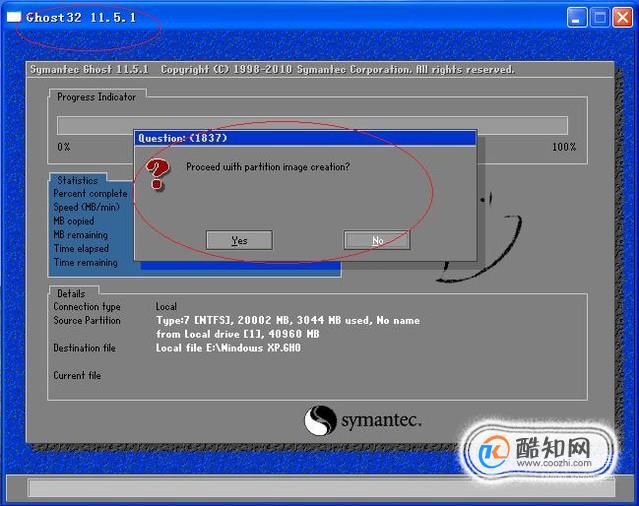Decline with the No button
The image size is (639, 506).
[x=377, y=240]
